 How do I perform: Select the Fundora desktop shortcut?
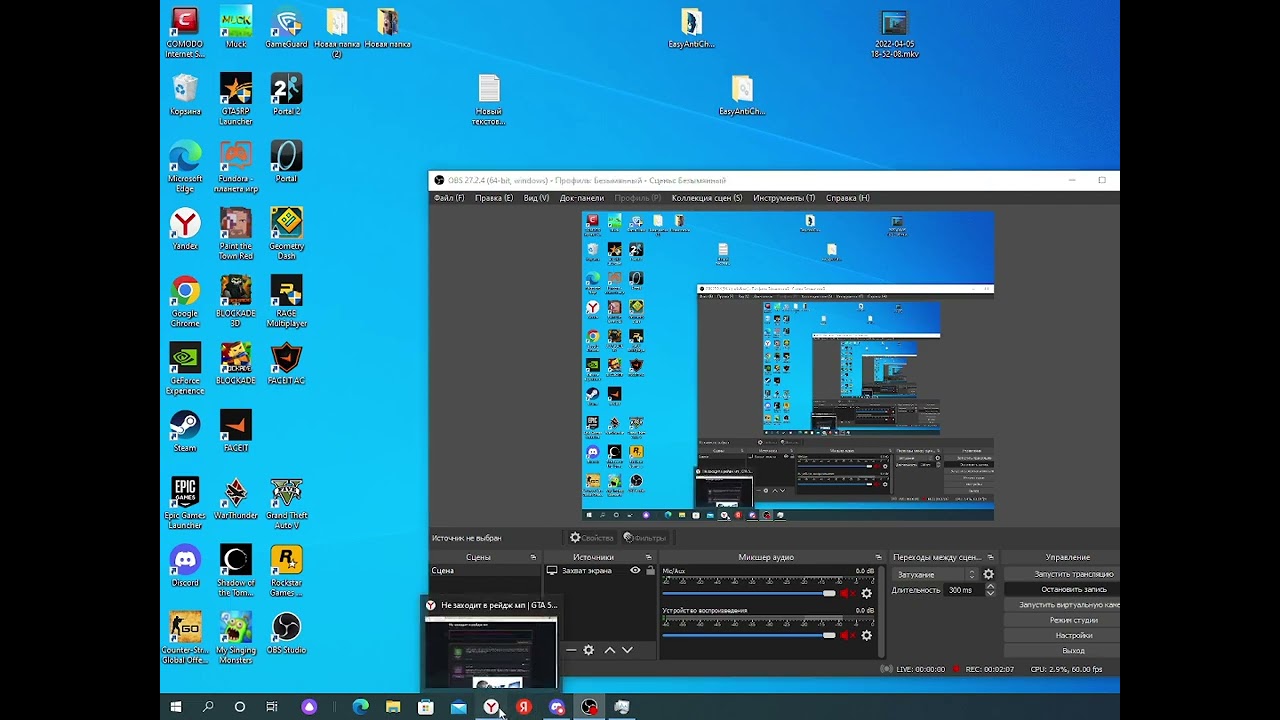236,167
